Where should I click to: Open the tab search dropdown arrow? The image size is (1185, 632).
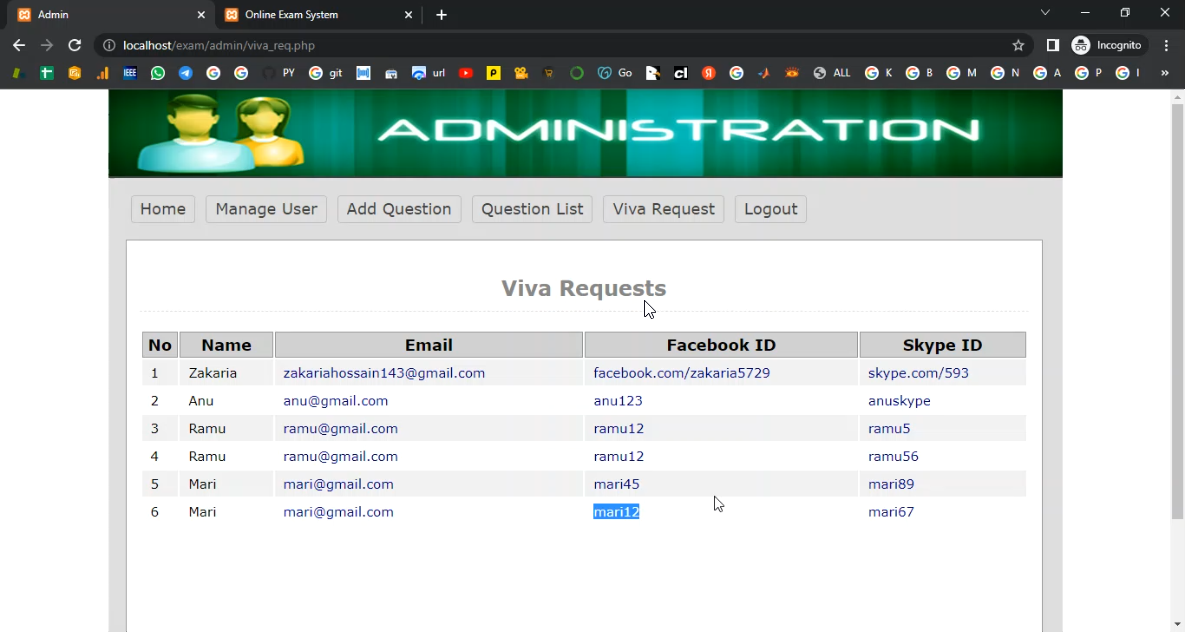point(1045,13)
